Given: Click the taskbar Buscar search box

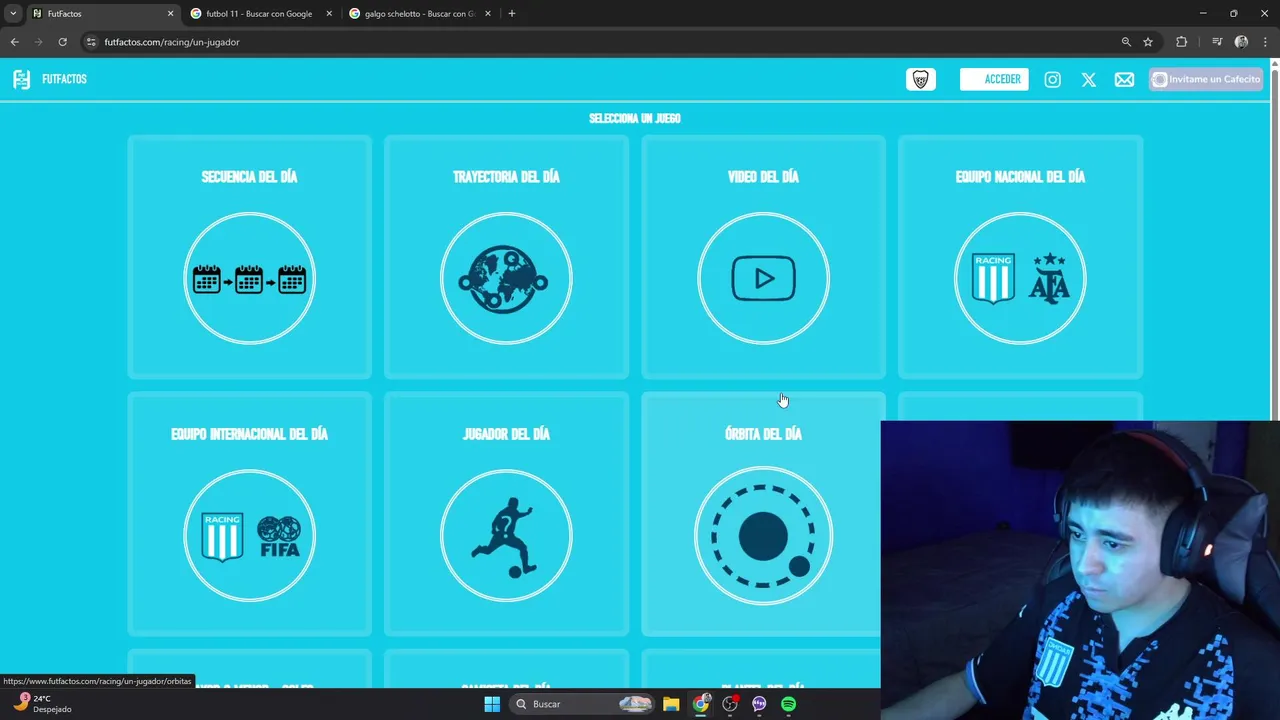Looking at the screenshot, I should [x=583, y=704].
